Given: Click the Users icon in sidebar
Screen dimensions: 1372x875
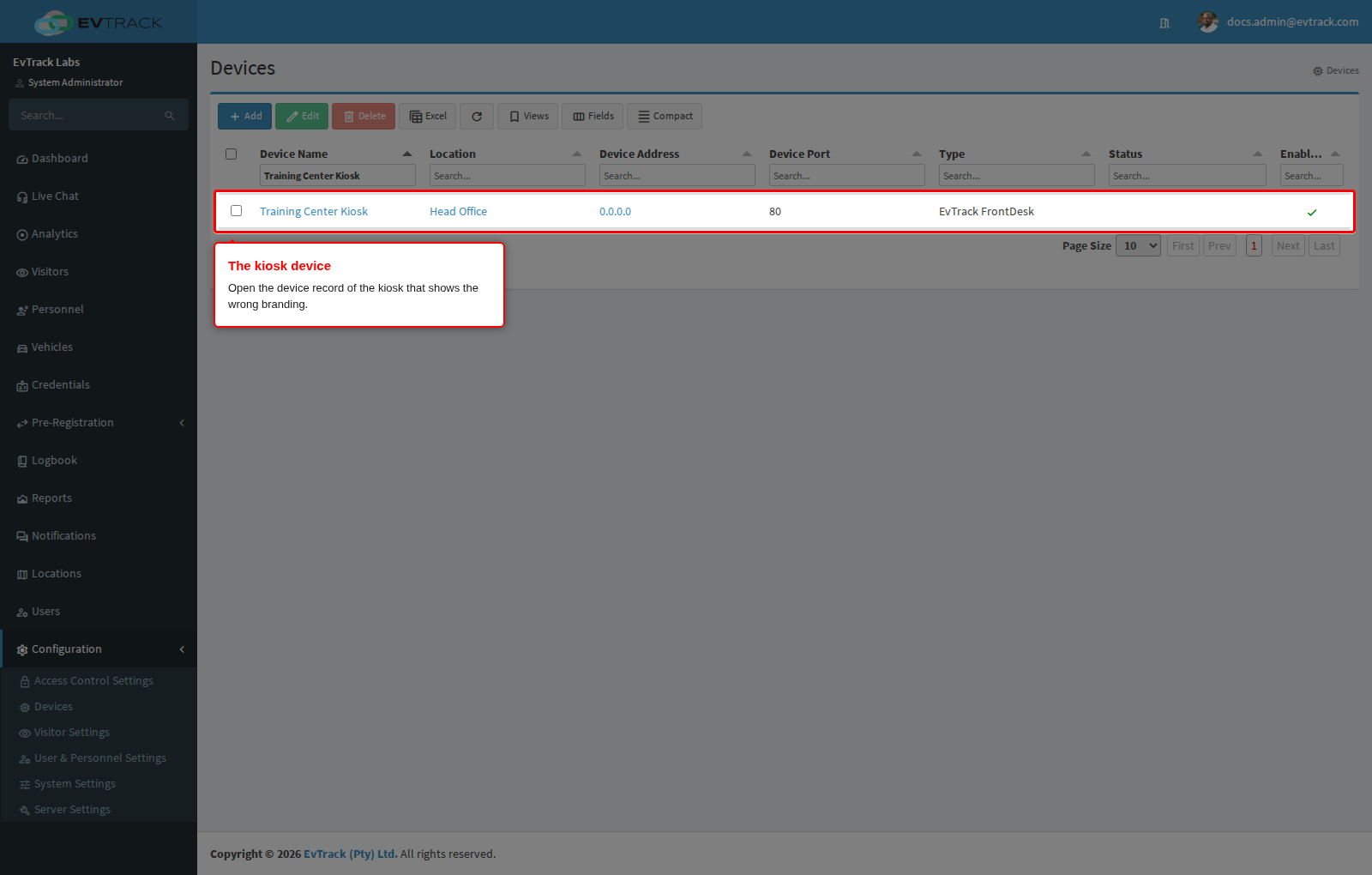Looking at the screenshot, I should pos(22,612).
